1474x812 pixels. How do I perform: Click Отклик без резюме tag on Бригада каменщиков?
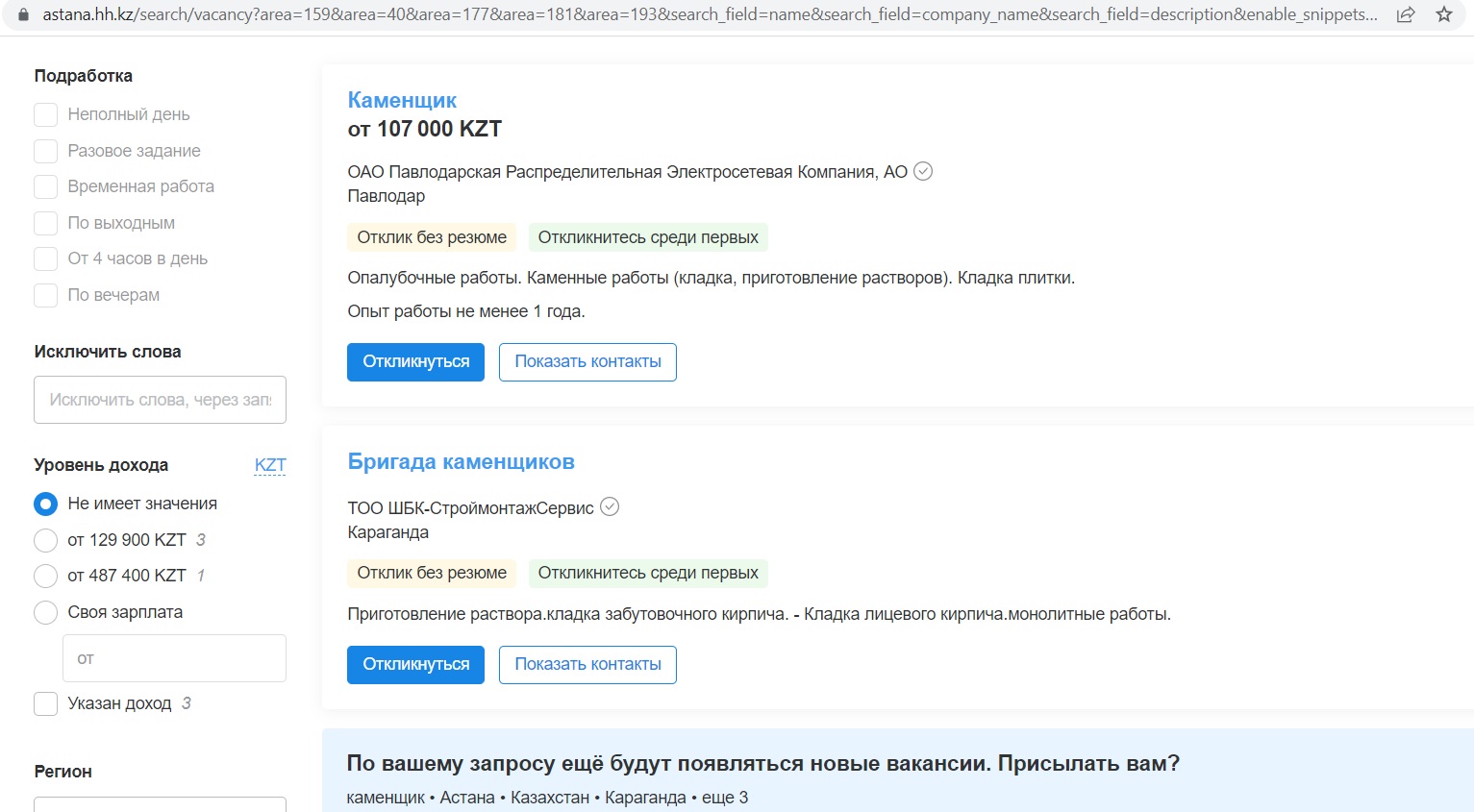point(432,573)
